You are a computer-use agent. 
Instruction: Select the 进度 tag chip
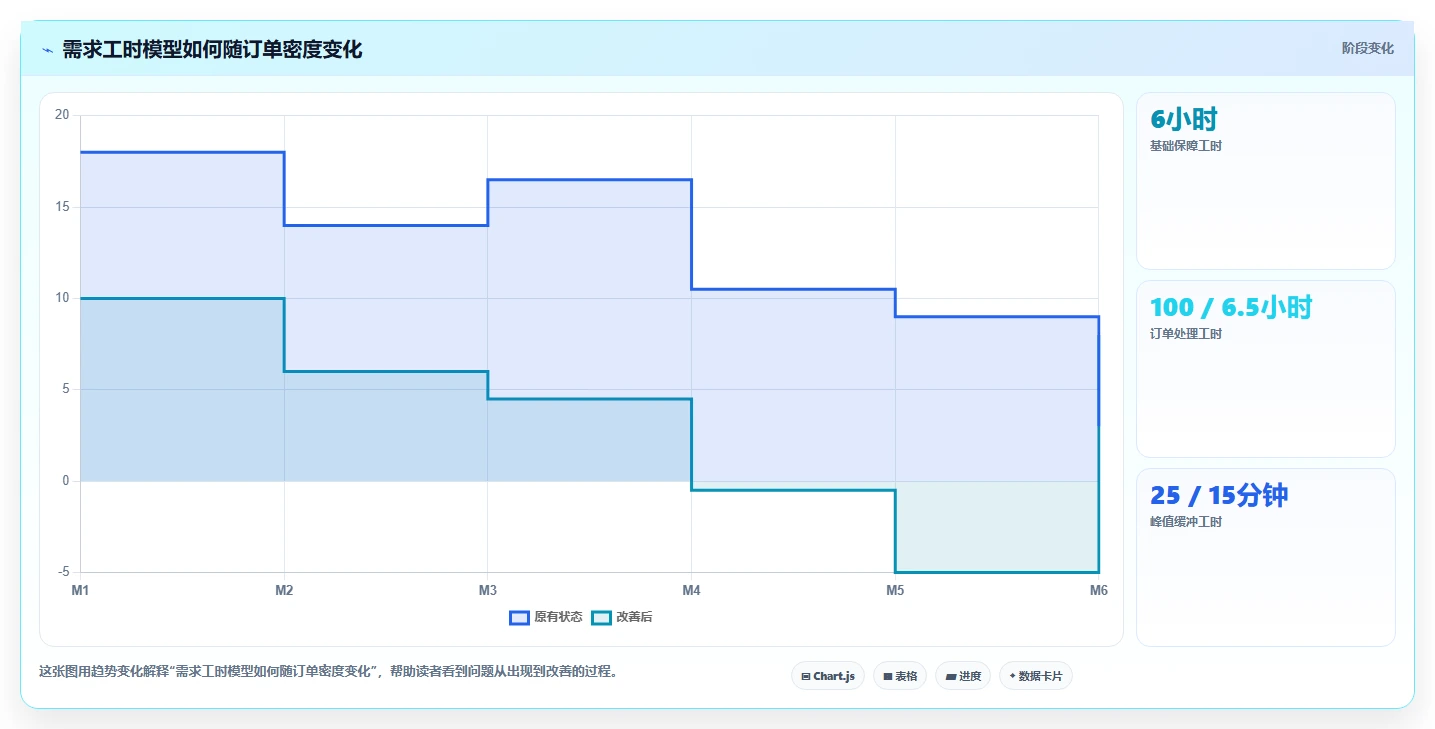click(x=963, y=676)
